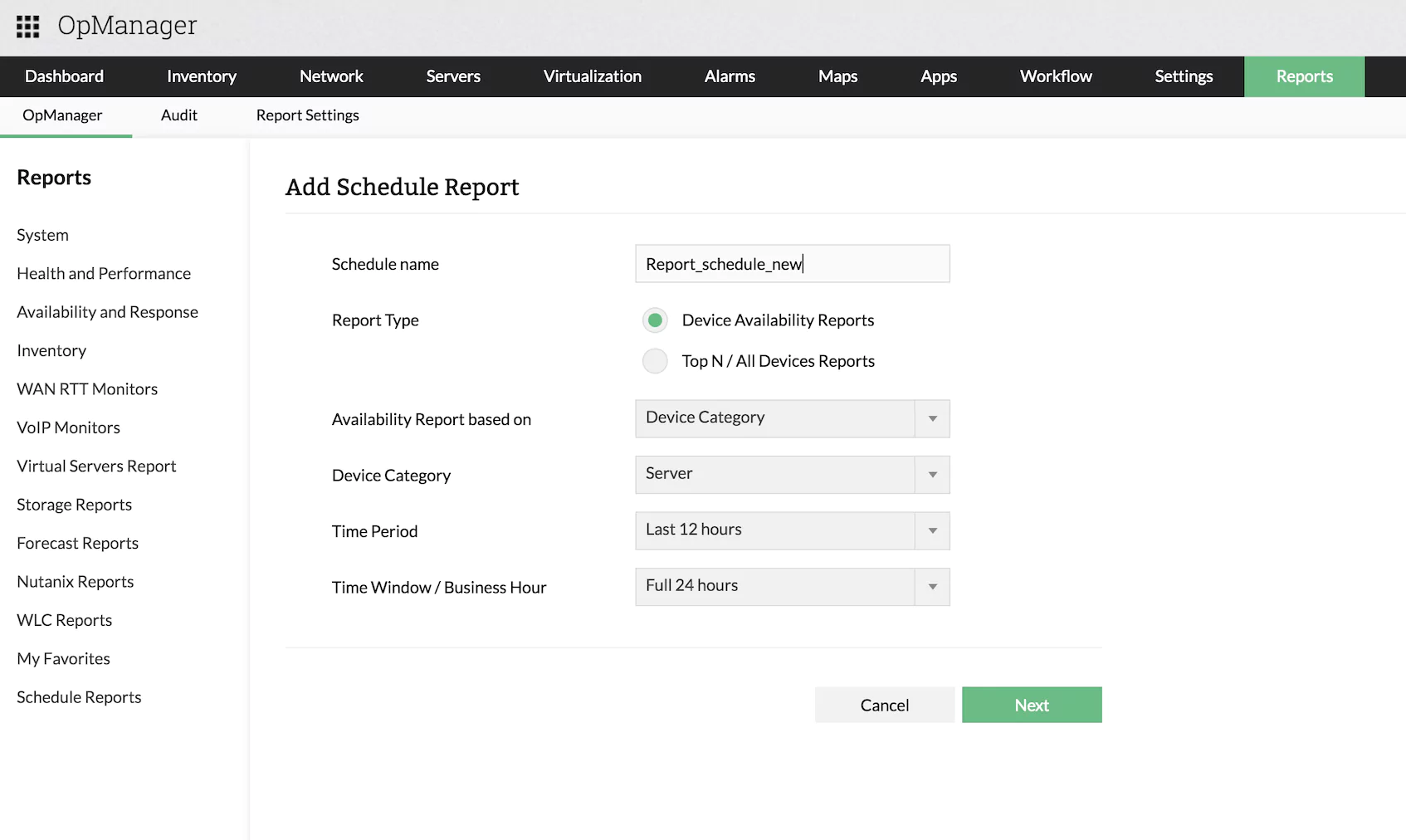The width and height of the screenshot is (1406, 840).
Task: Open WLC Reports in sidebar
Action: tap(64, 620)
